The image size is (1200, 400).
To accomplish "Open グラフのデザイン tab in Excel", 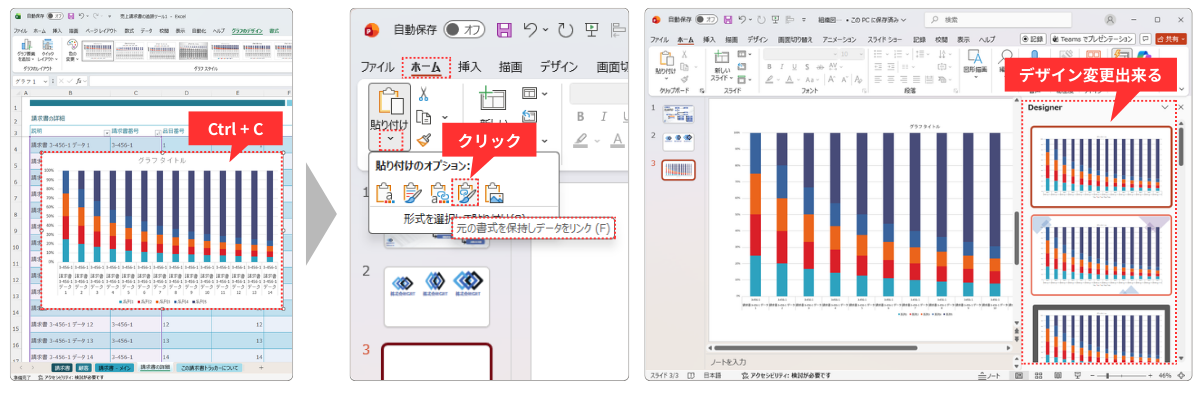I will (x=245, y=31).
